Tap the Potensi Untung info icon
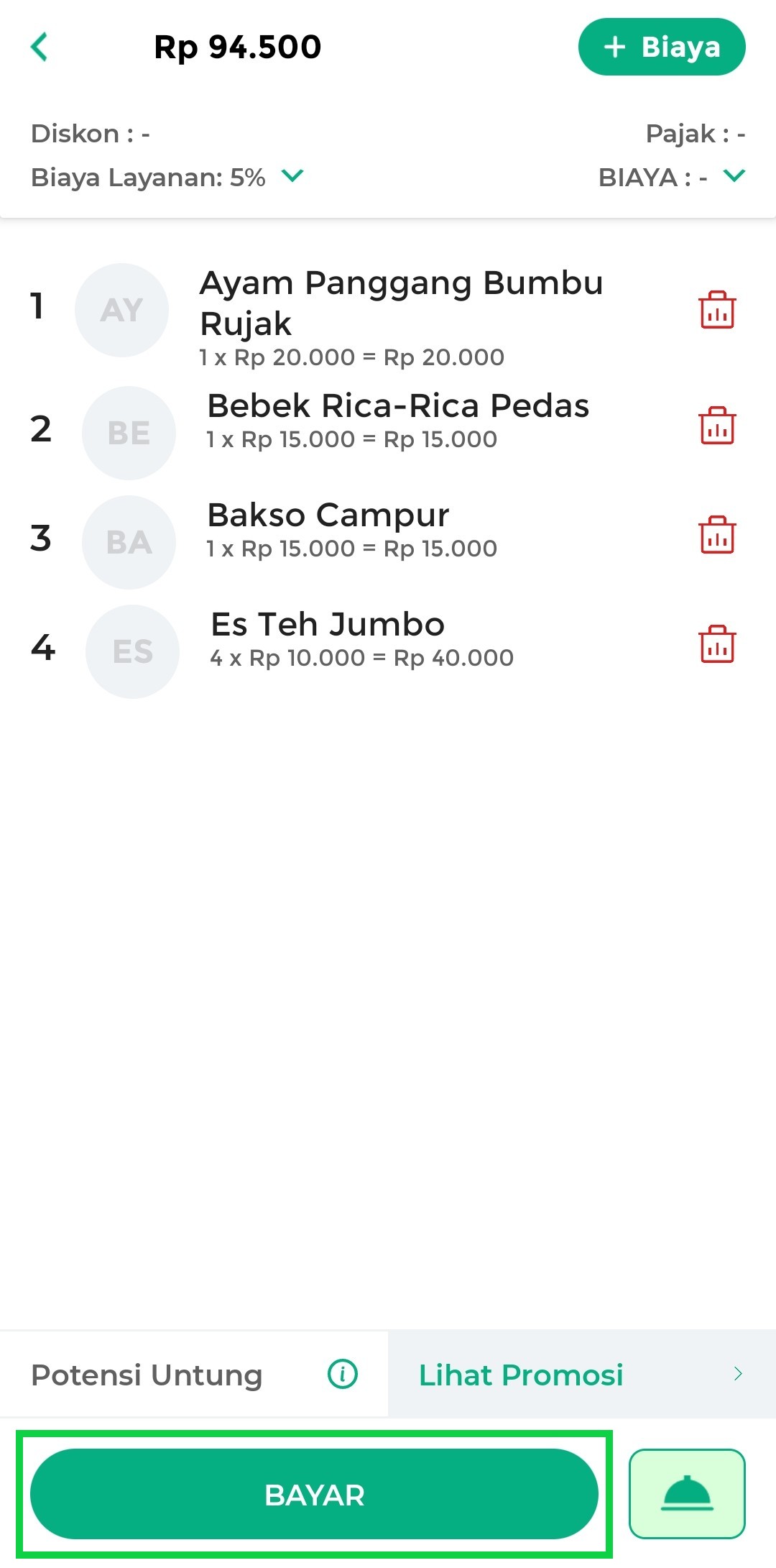 point(342,1374)
